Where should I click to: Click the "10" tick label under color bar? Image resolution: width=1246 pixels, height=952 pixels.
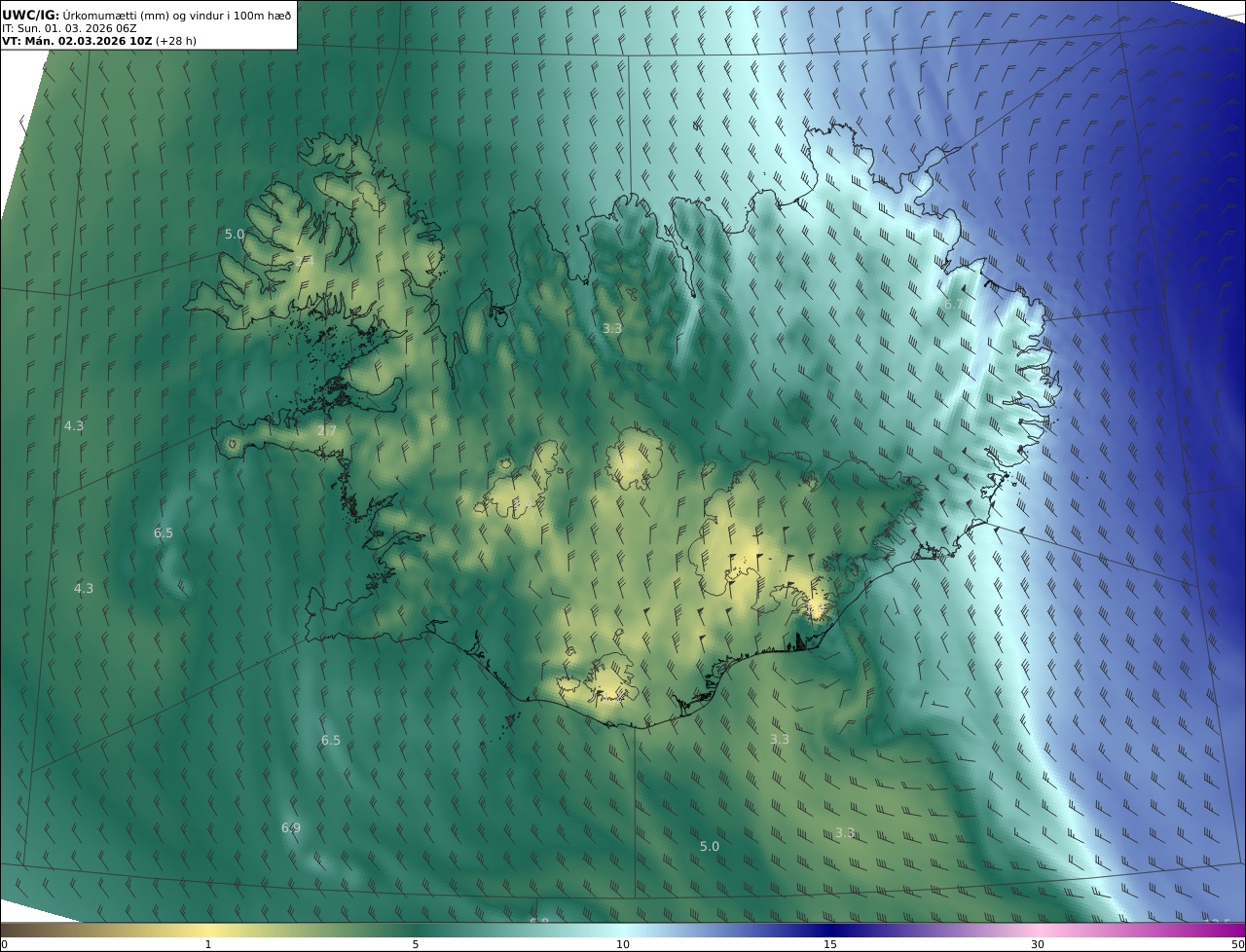623,944
